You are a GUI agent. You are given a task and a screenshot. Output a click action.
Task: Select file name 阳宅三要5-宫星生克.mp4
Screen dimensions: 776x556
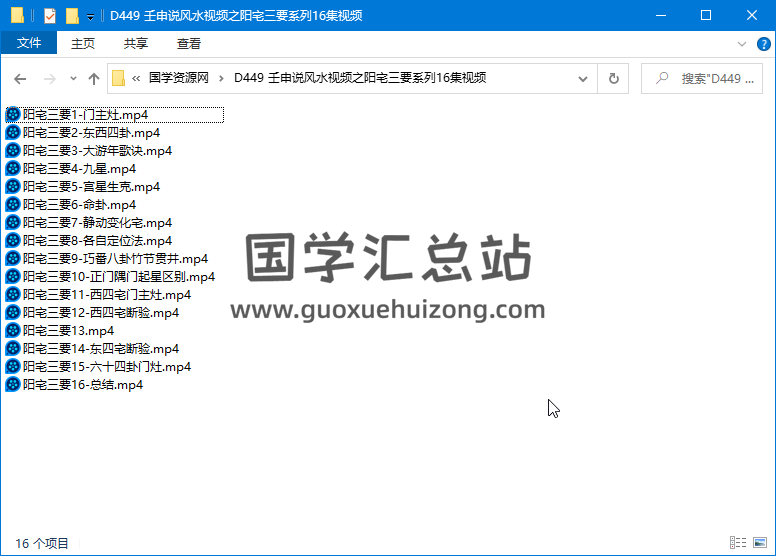[x=91, y=187]
